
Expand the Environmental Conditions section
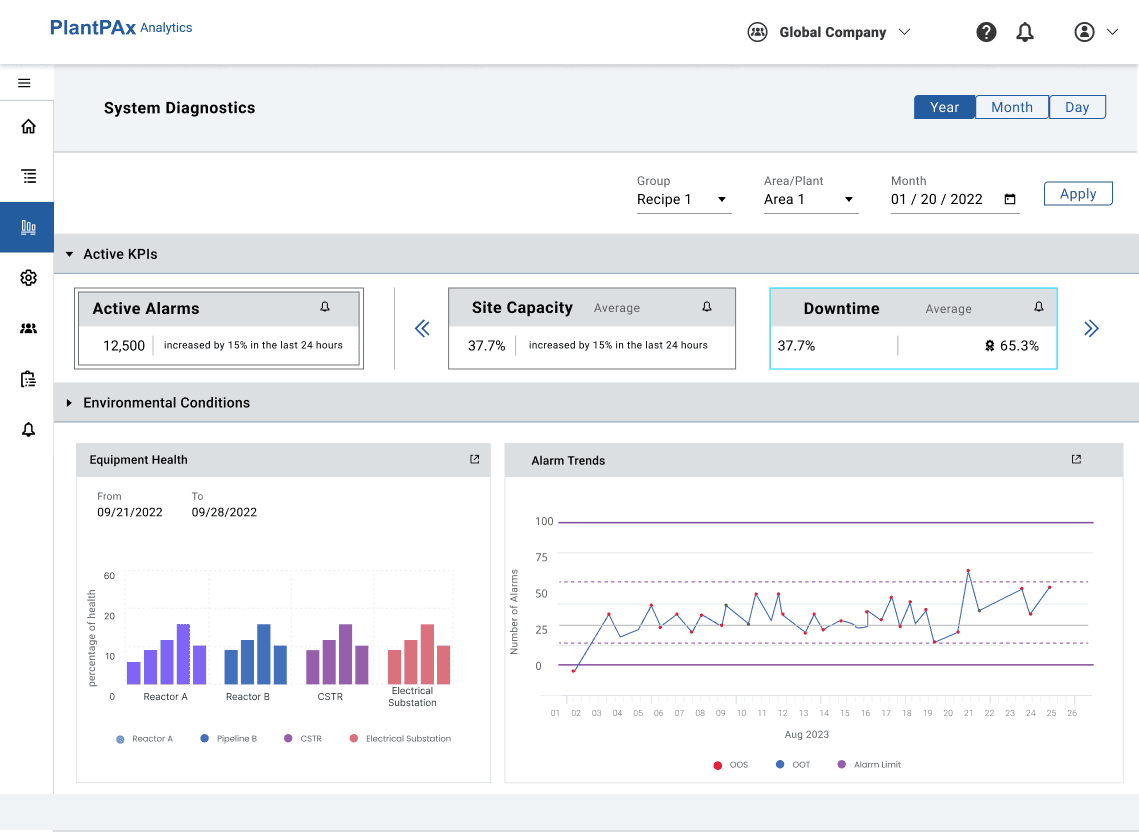coord(69,403)
